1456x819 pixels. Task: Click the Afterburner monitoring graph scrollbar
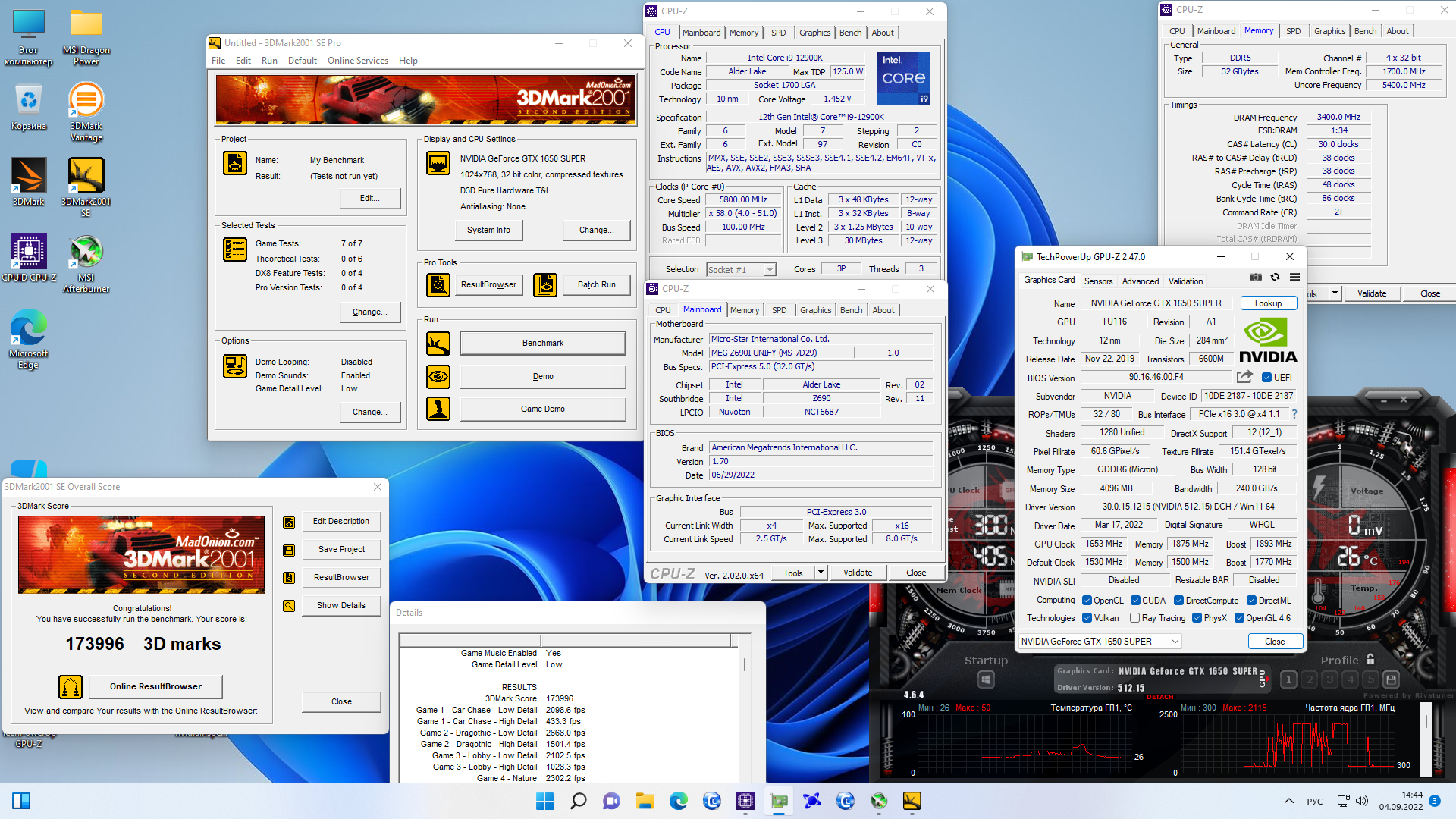pos(1426,739)
